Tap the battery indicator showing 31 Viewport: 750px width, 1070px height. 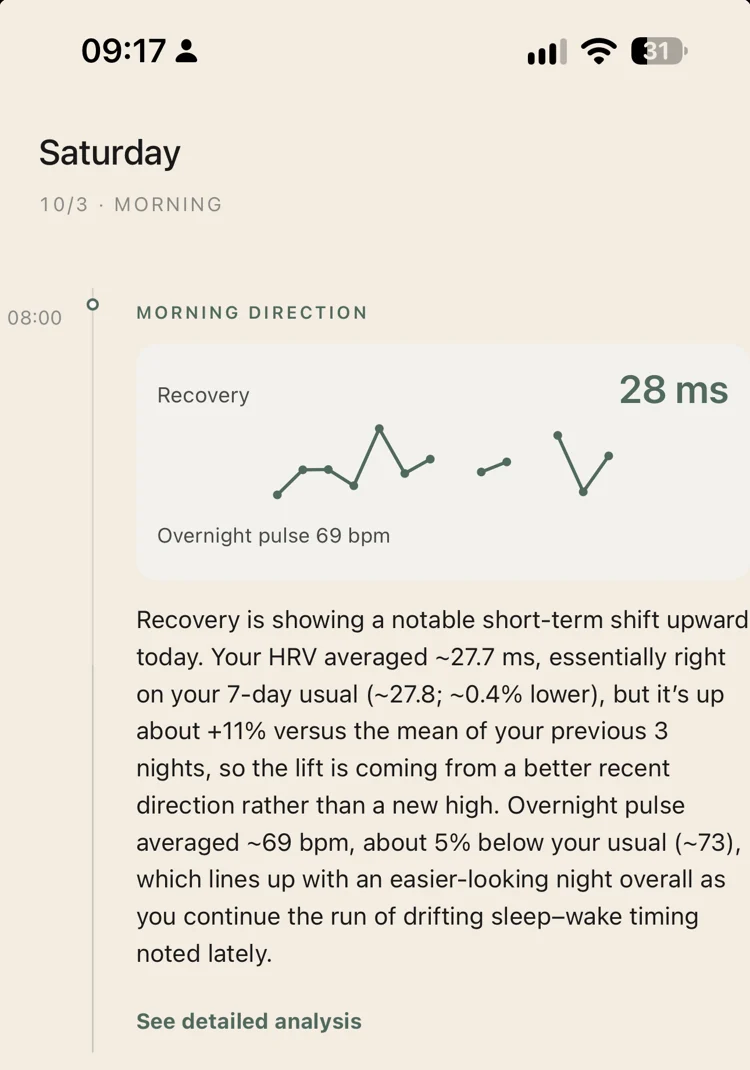[659, 51]
